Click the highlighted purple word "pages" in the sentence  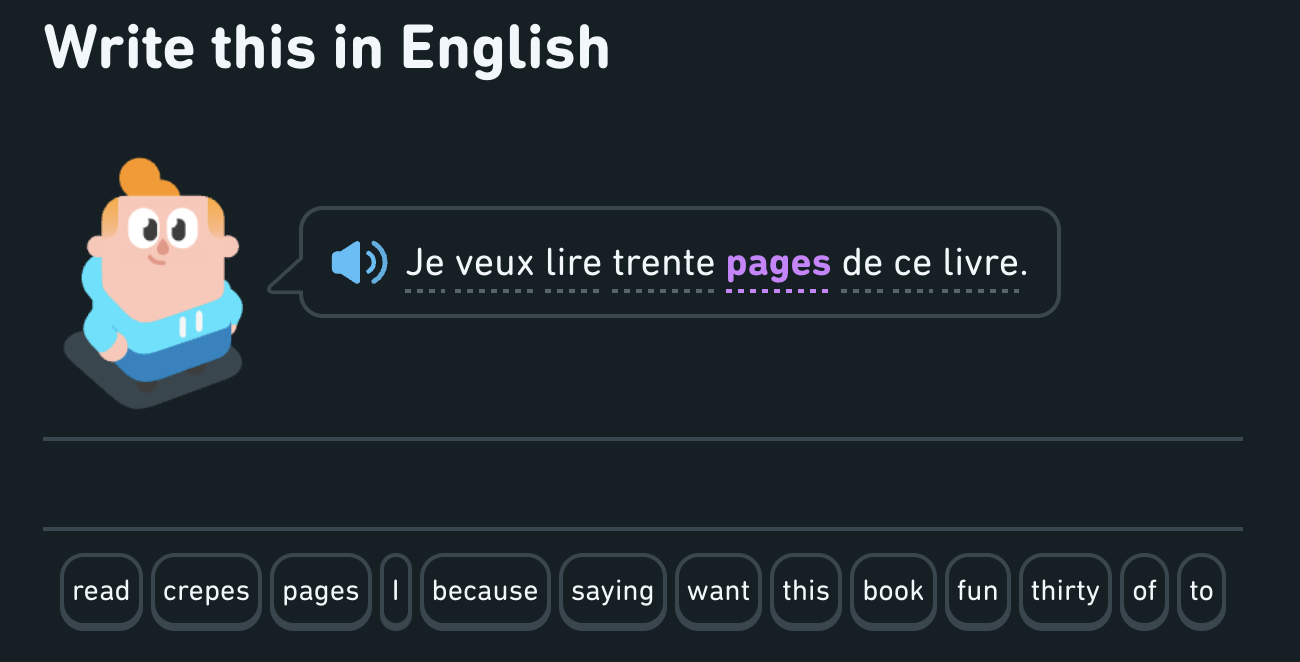(778, 264)
